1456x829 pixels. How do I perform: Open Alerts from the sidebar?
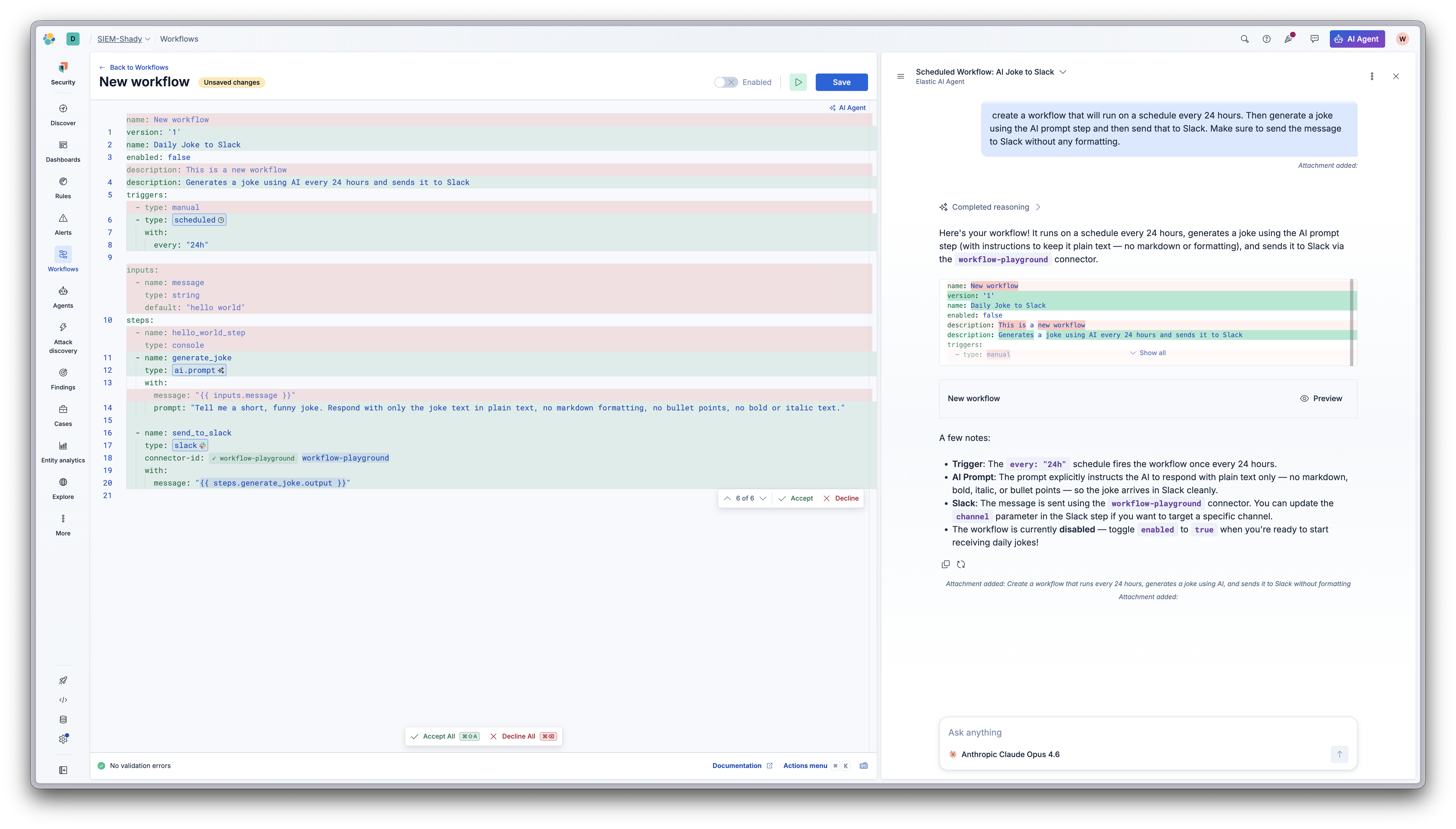point(63,224)
